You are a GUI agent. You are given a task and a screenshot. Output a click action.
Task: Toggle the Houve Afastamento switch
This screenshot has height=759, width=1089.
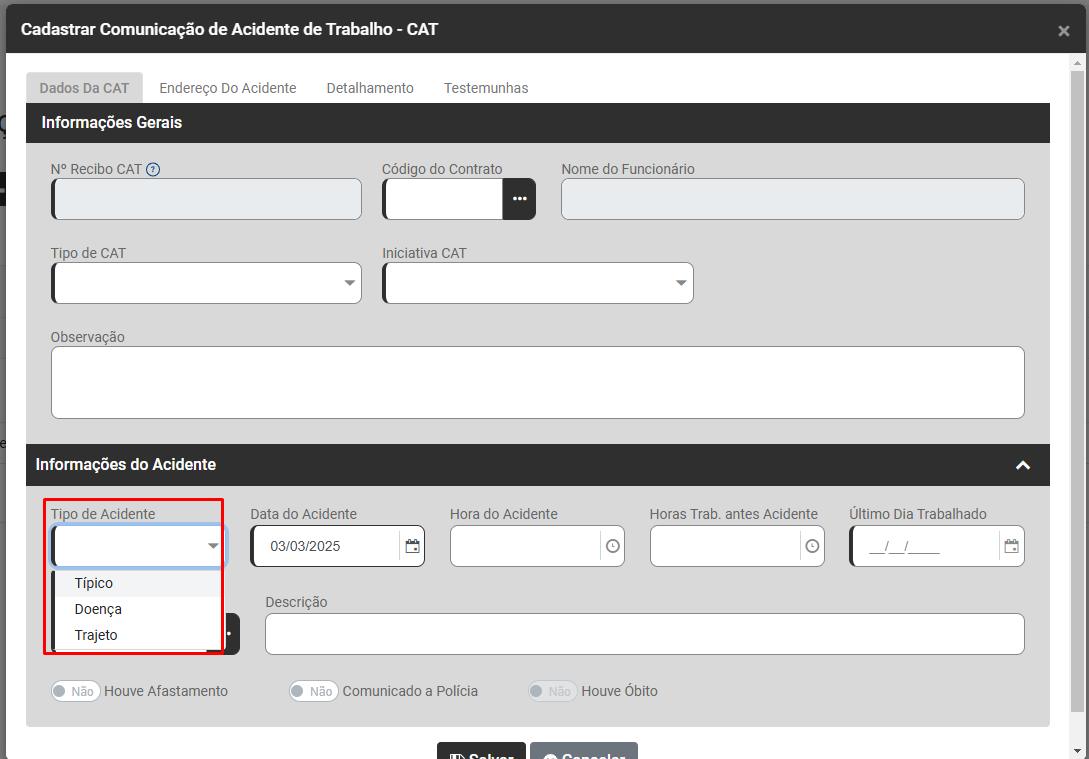point(76,692)
